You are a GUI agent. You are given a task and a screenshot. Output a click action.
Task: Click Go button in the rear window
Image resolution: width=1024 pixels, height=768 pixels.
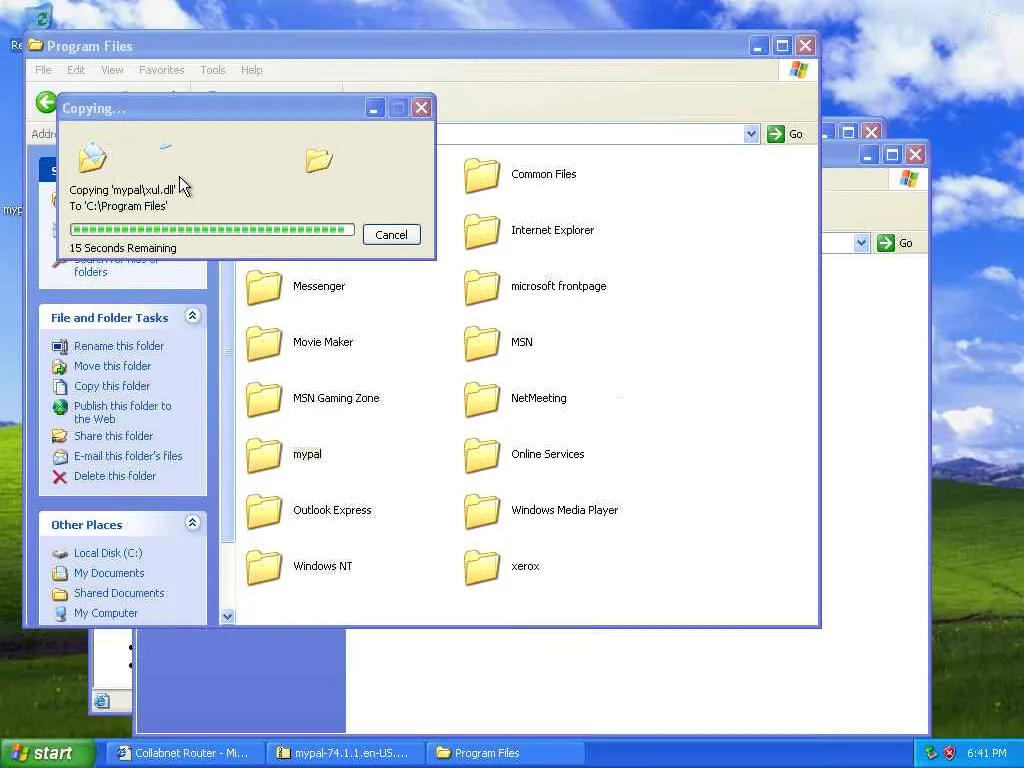895,243
